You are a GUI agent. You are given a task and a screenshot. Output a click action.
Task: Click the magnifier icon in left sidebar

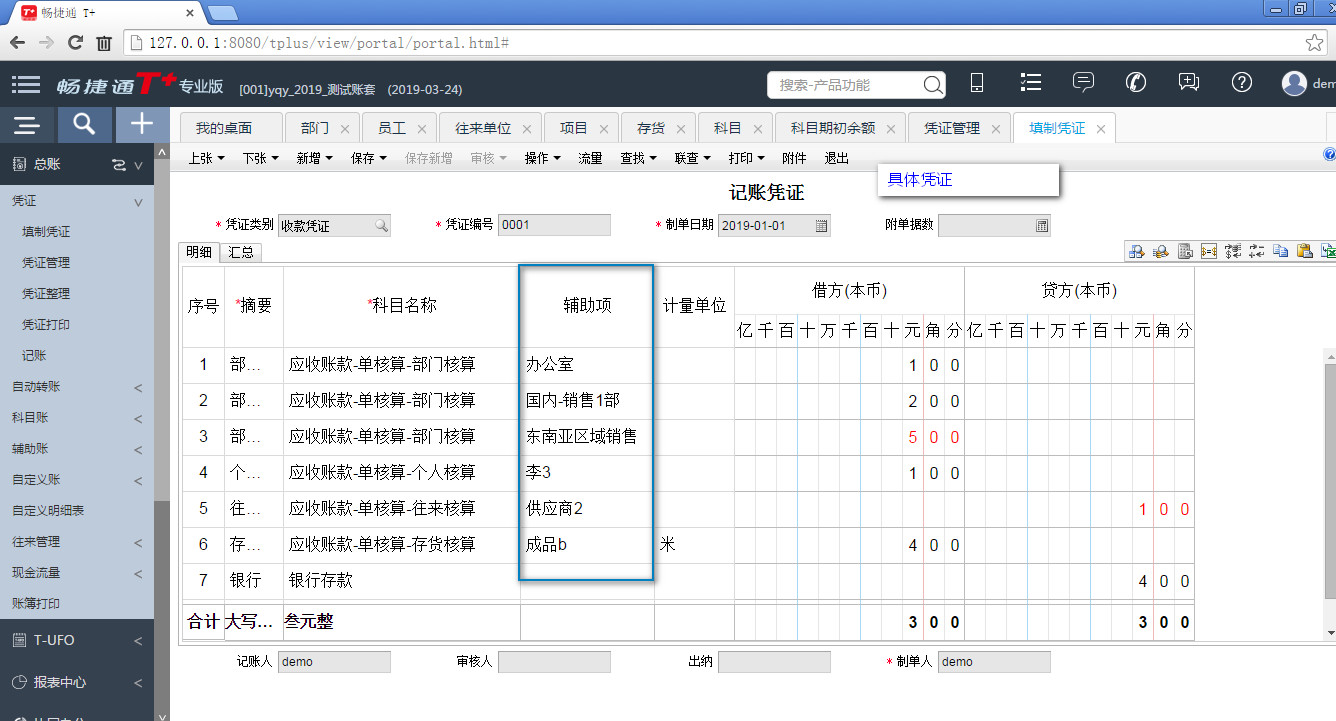point(85,124)
